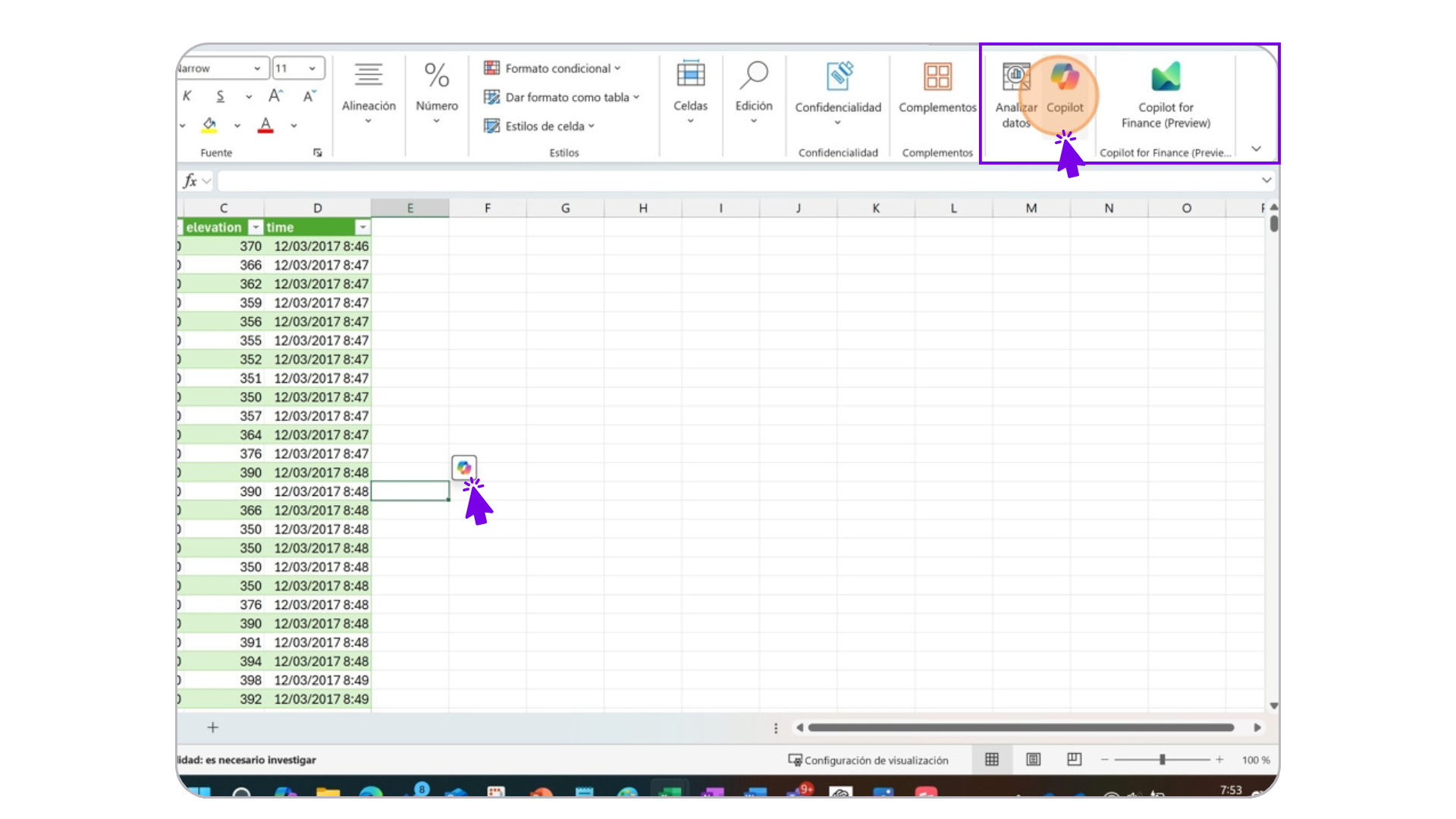Screen dimensions: 1456x819
Task: Open the Celdas group
Action: click(690, 92)
